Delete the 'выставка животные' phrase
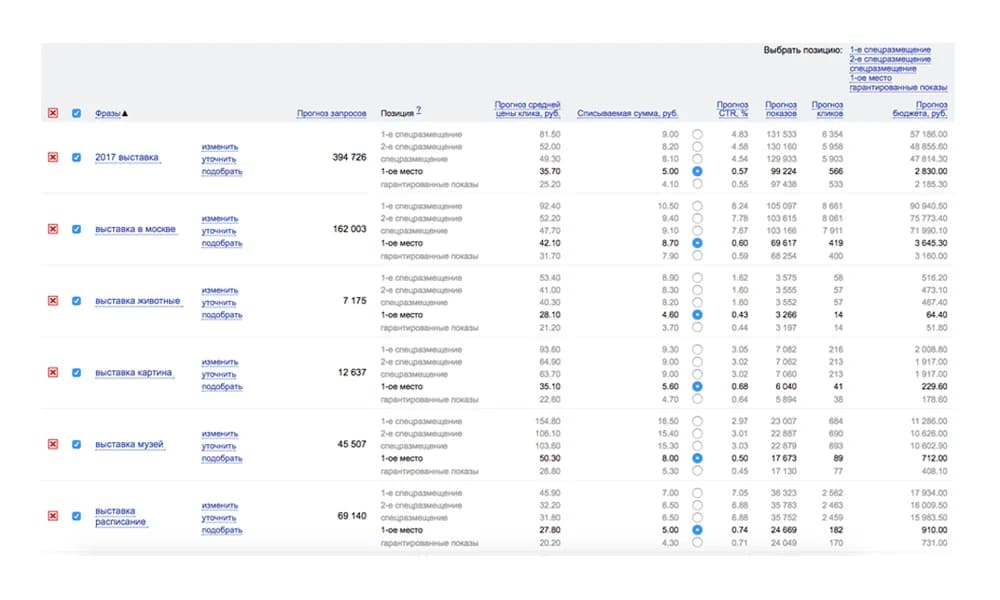 [x=53, y=301]
